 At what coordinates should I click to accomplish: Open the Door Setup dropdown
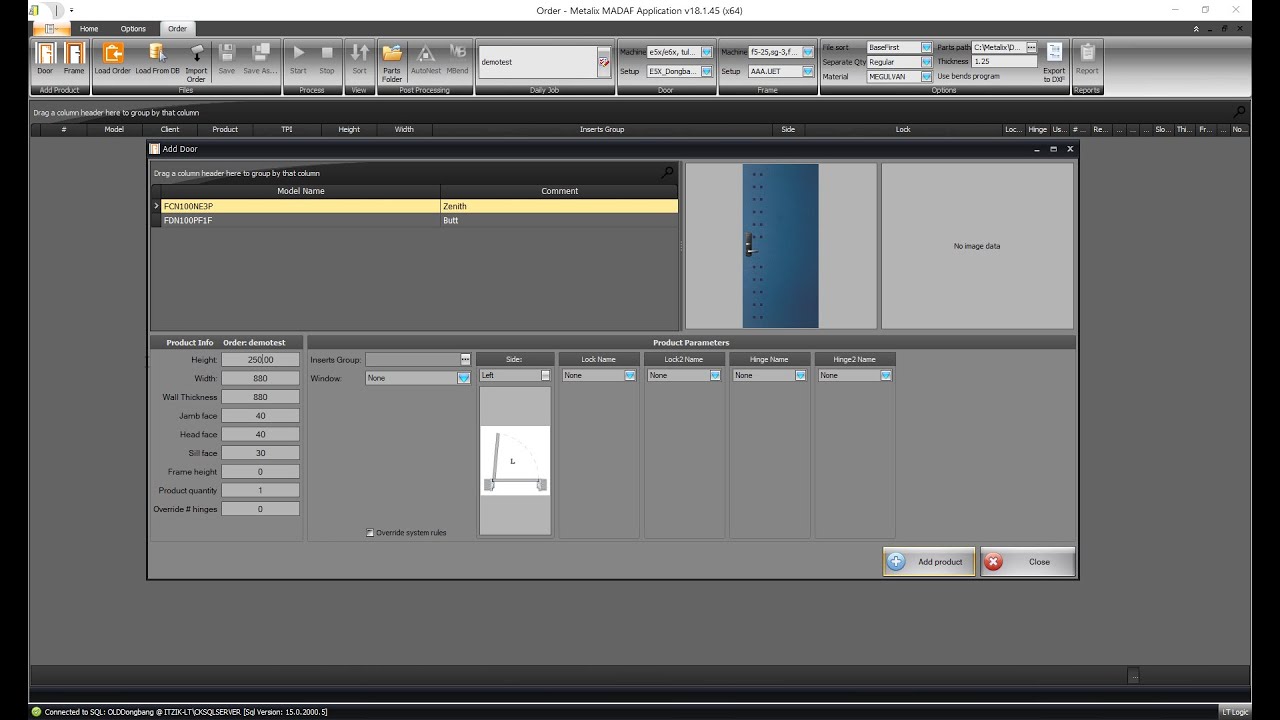click(706, 72)
